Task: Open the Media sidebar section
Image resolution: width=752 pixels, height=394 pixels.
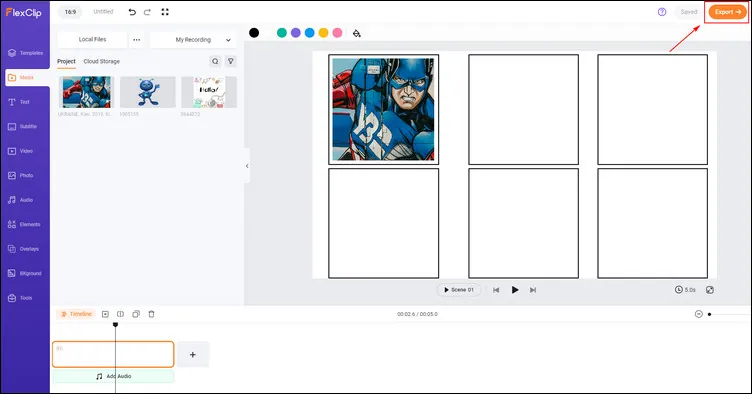Action: tap(27, 77)
